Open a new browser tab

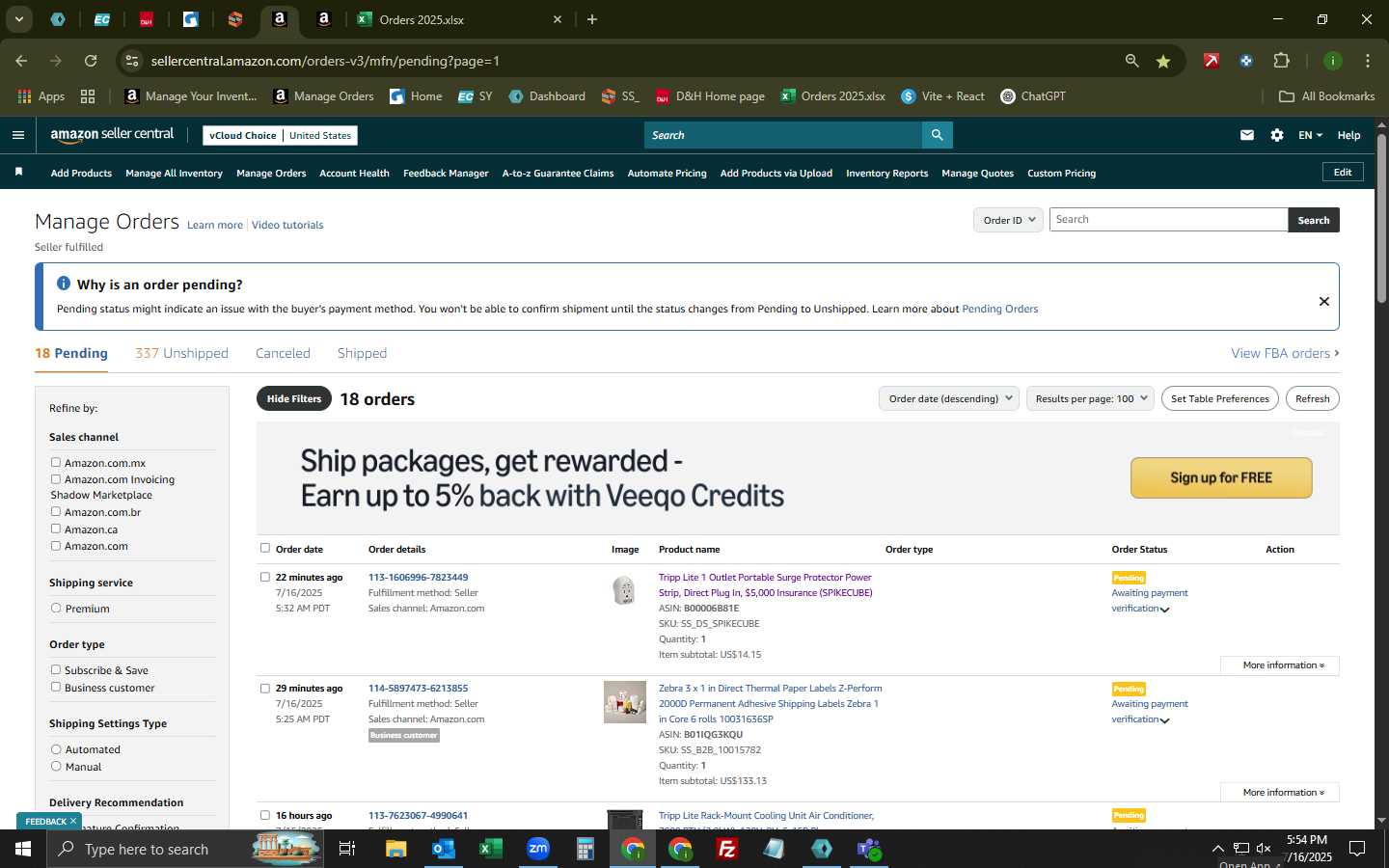pyautogui.click(x=592, y=19)
